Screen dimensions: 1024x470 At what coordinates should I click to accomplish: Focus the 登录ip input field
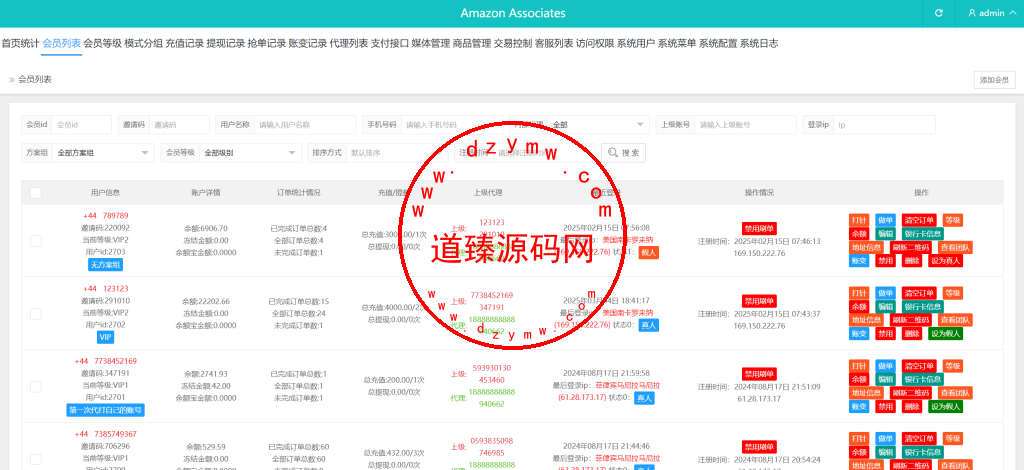(x=884, y=125)
